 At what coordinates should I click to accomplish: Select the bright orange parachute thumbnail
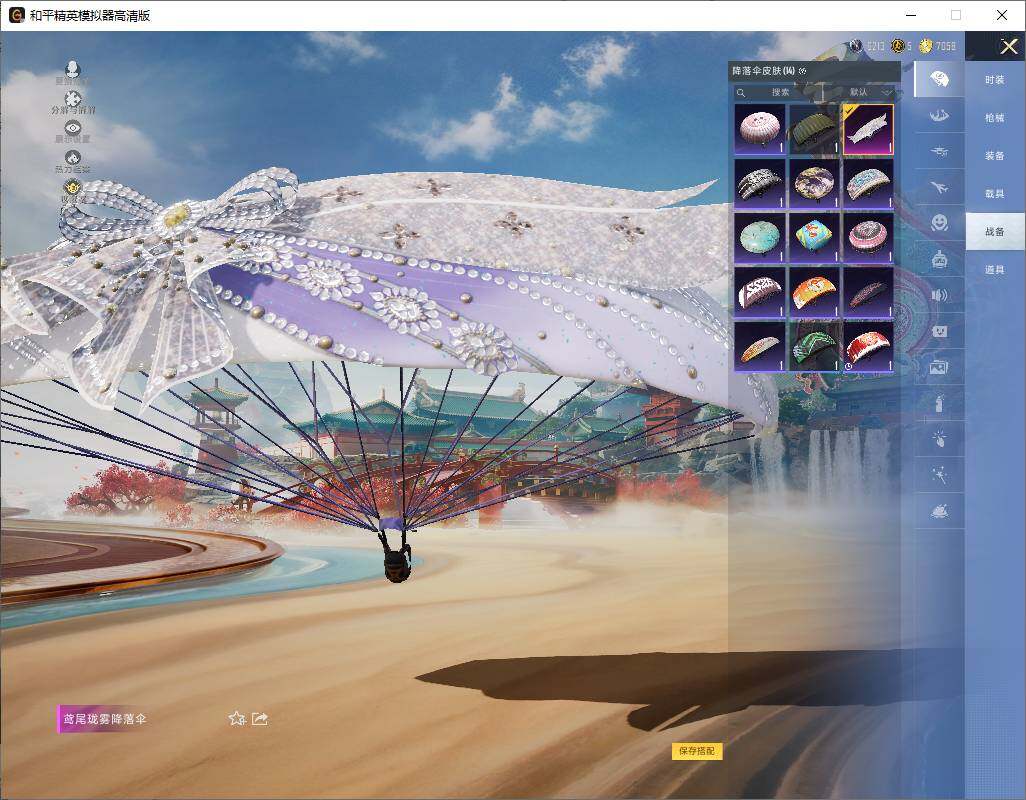tap(814, 292)
